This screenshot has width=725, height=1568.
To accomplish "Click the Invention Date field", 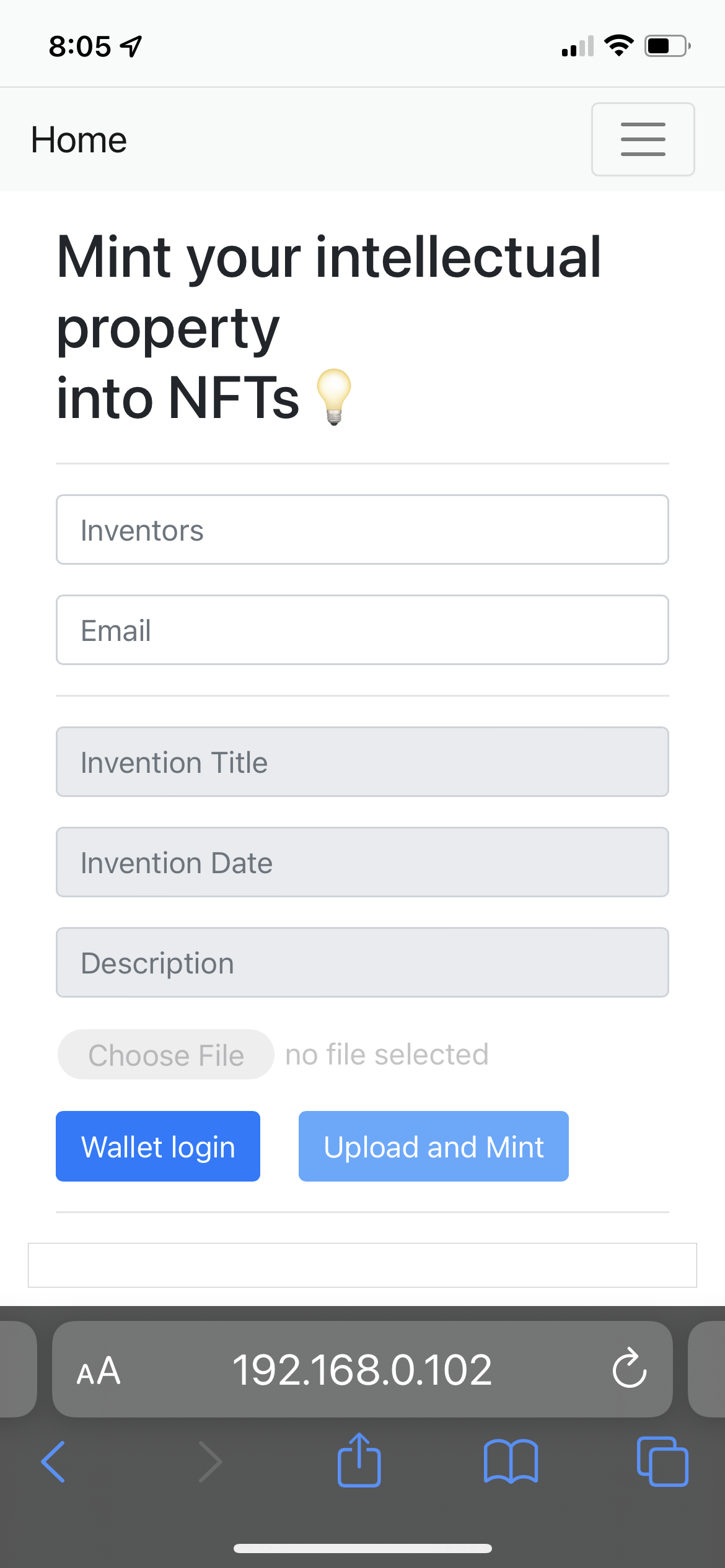I will 362,862.
